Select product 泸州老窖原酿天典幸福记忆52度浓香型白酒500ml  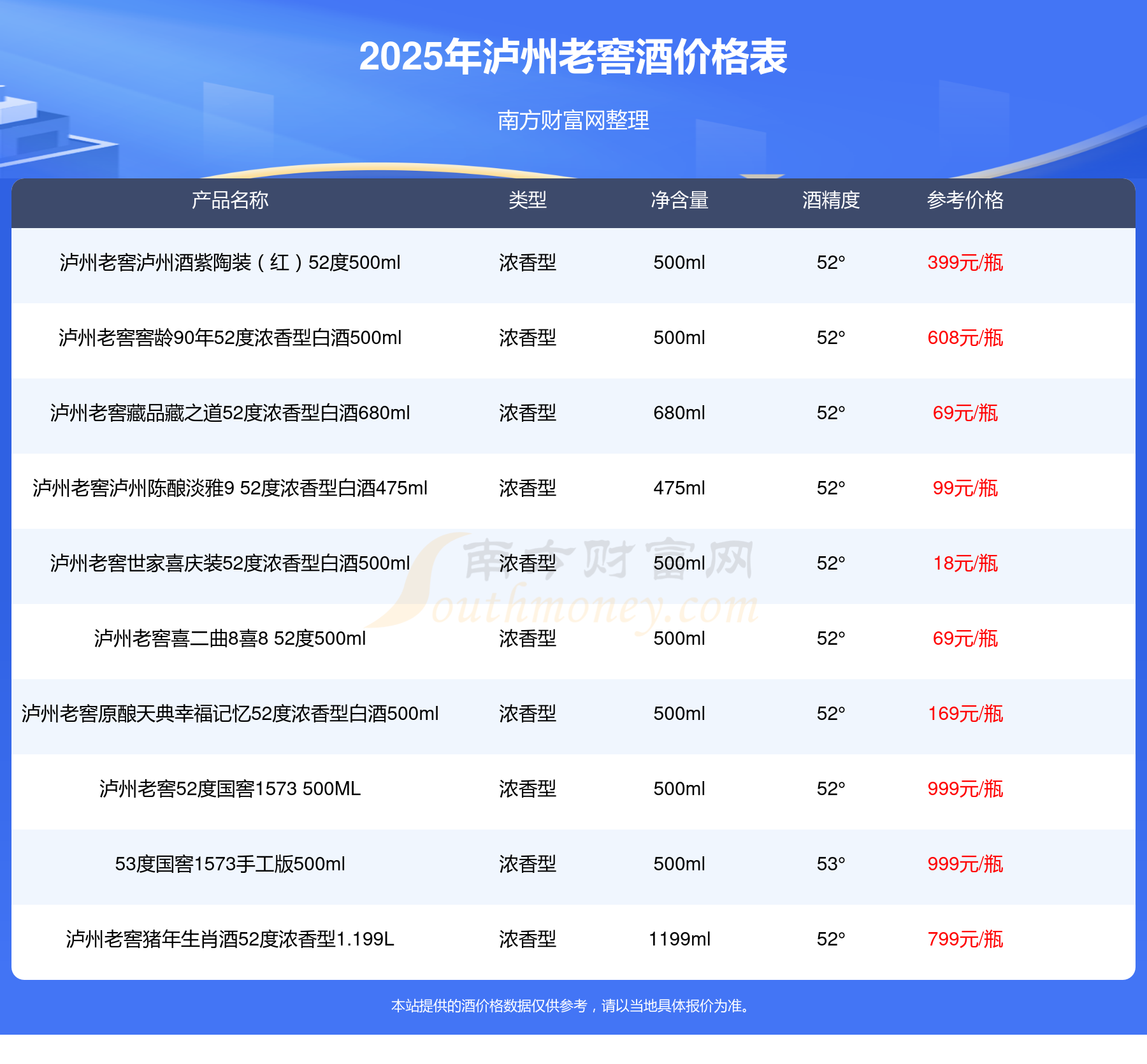(230, 714)
